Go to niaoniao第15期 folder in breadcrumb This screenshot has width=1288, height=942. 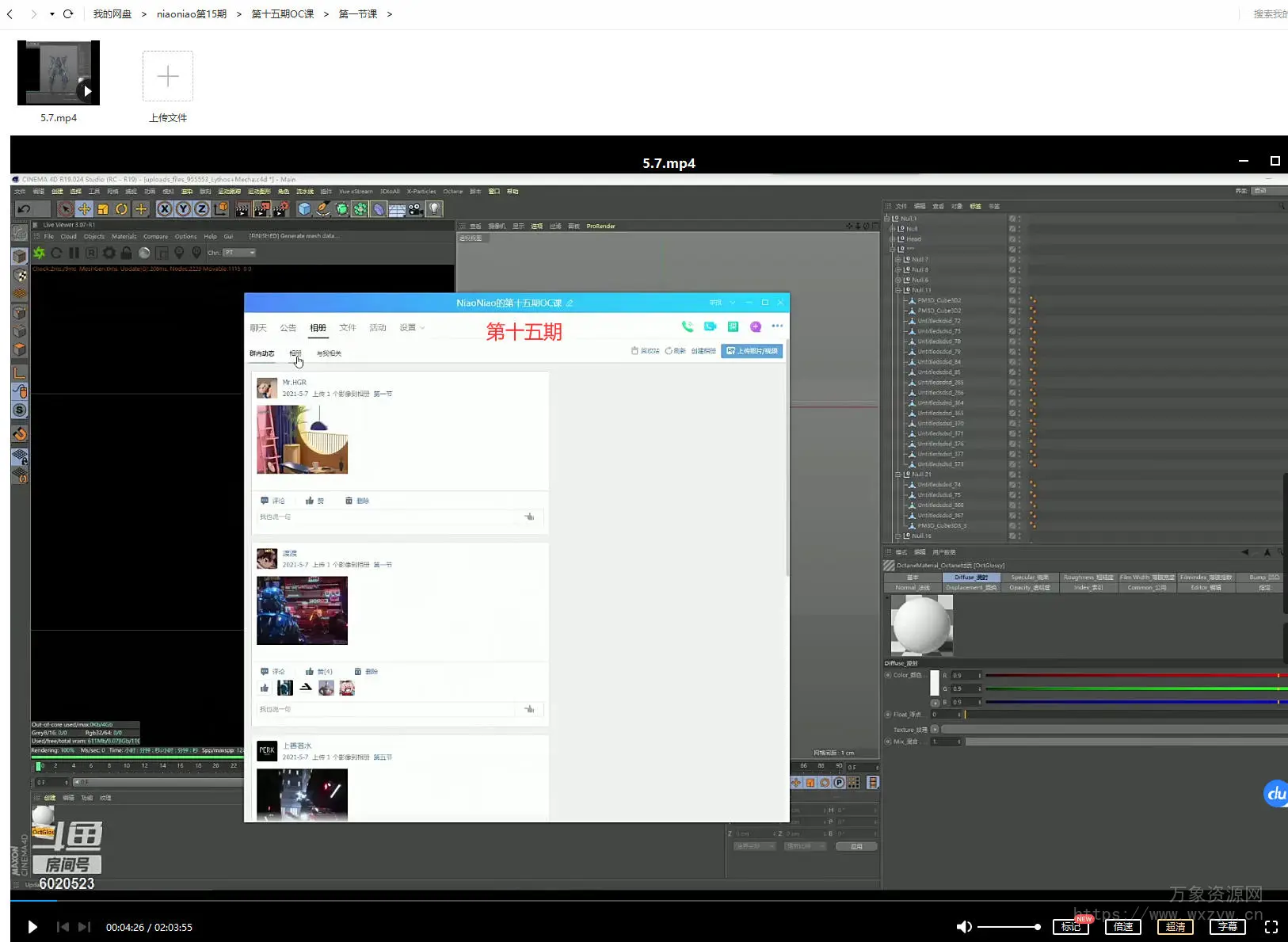192,14
